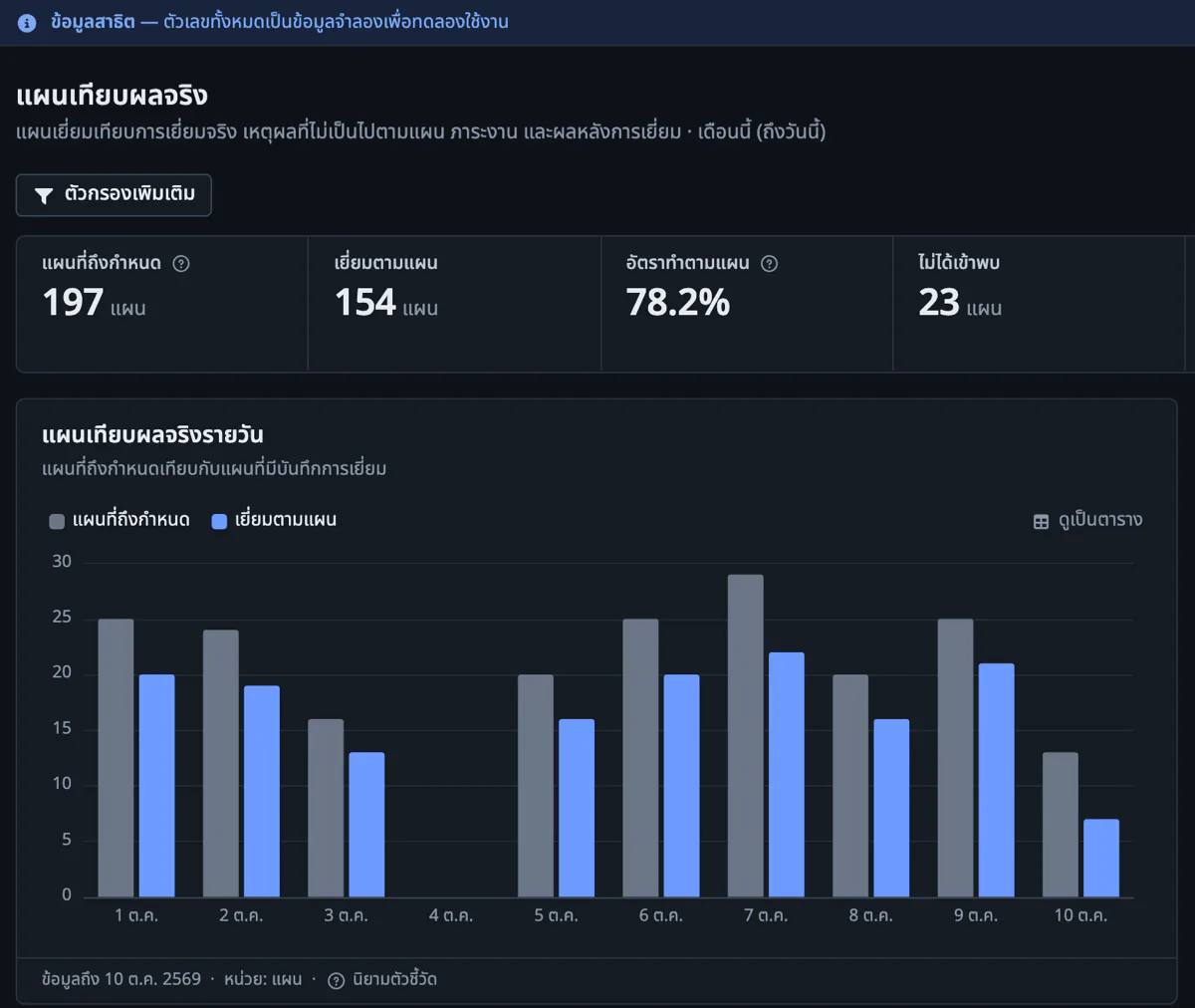The width and height of the screenshot is (1195, 1008).
Task: Click the 23 แผน value
Action: tap(960, 303)
